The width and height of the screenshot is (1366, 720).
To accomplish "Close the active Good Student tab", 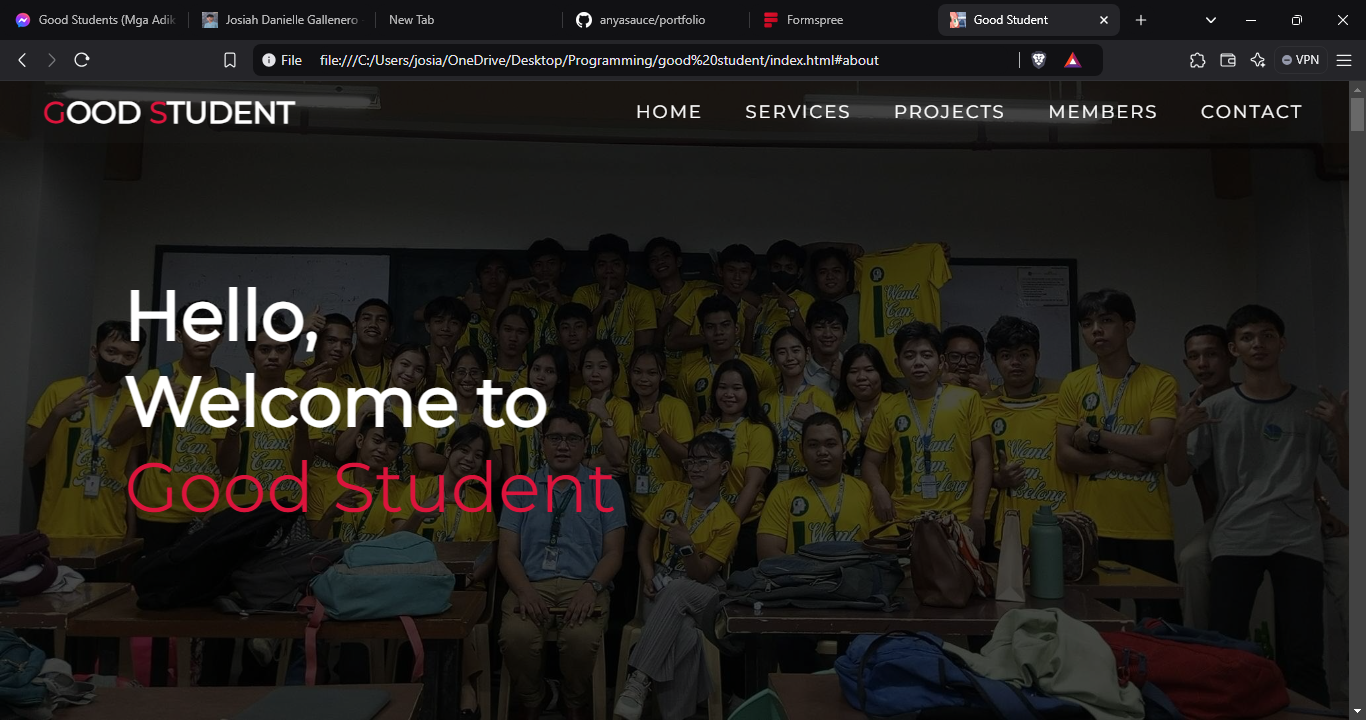I will coord(1104,20).
